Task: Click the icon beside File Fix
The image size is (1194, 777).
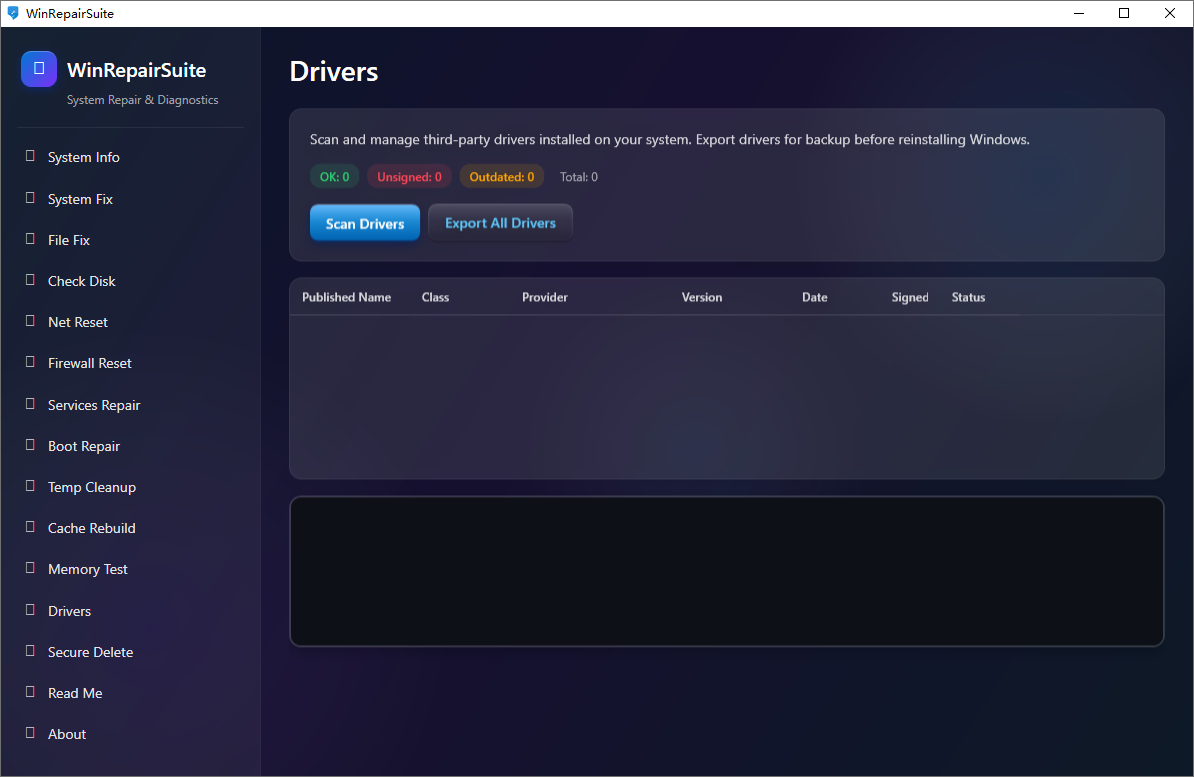Action: [30, 239]
